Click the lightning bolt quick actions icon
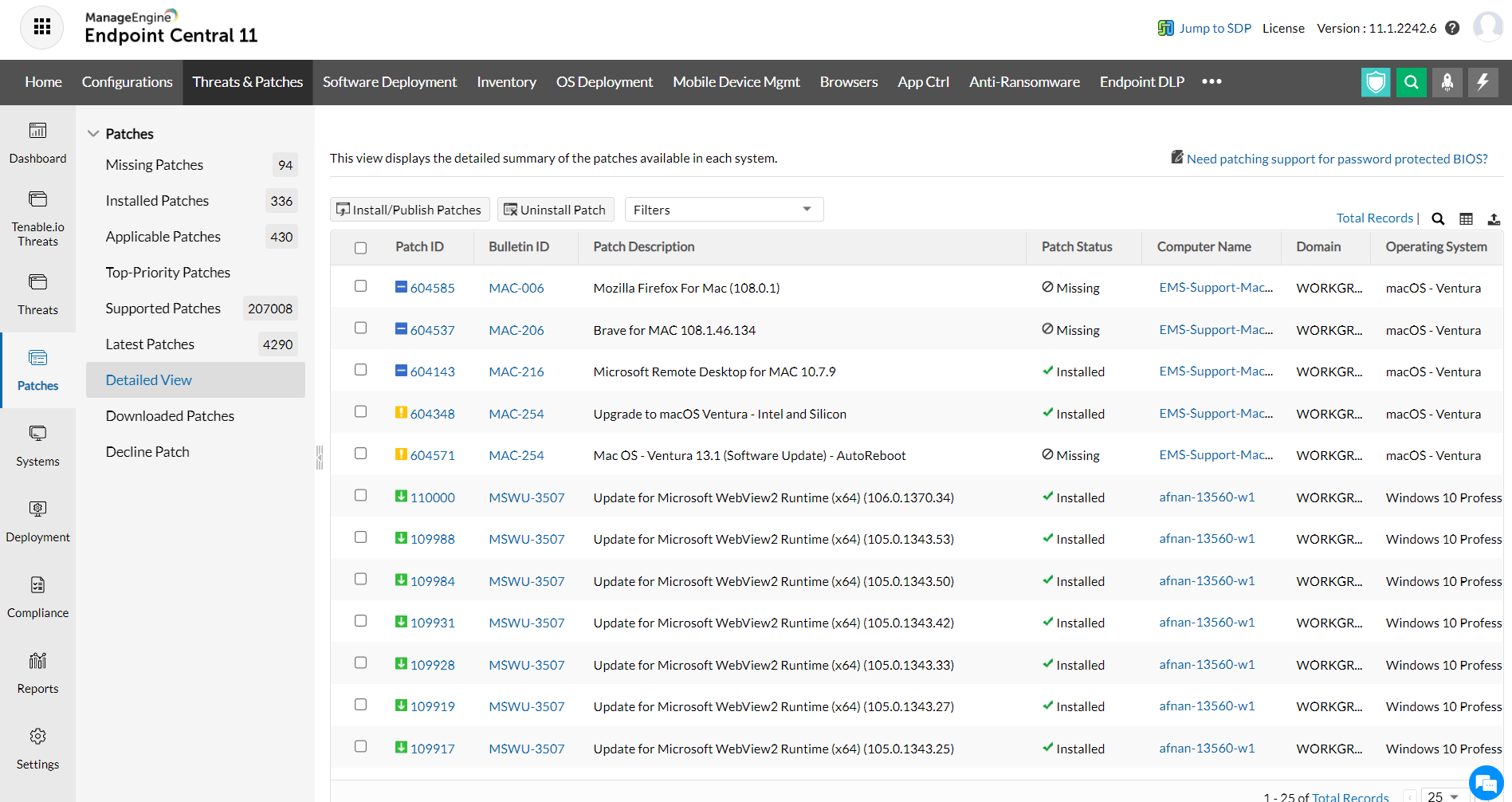This screenshot has height=802, width=1512. (1483, 82)
